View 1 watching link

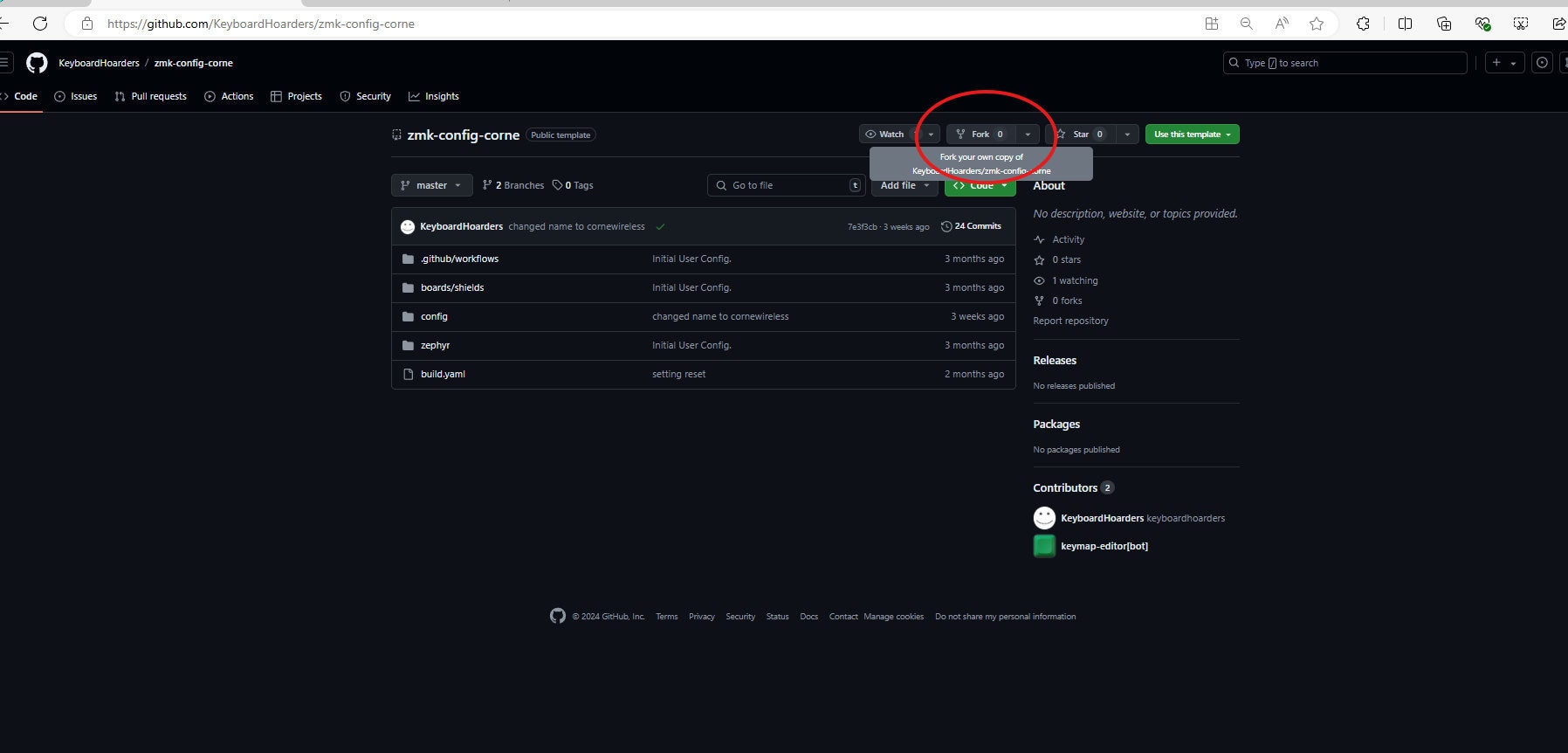pos(1066,281)
